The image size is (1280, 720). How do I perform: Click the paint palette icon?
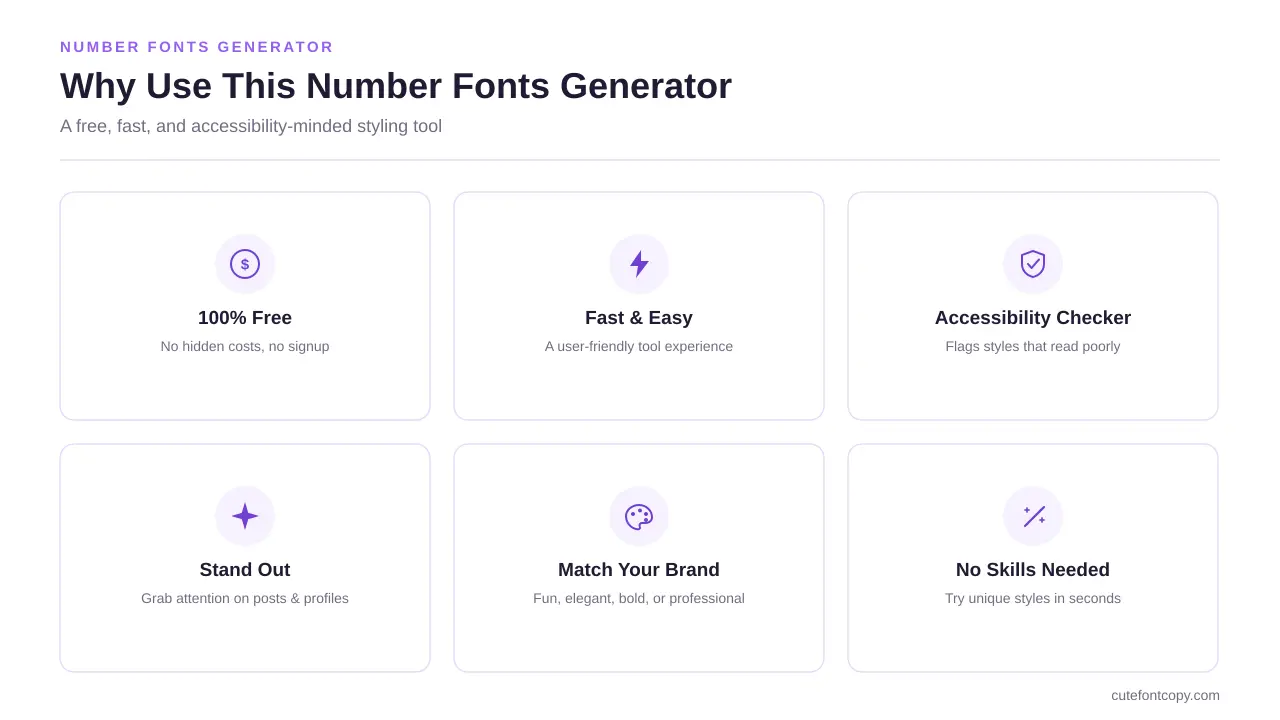[x=639, y=516]
